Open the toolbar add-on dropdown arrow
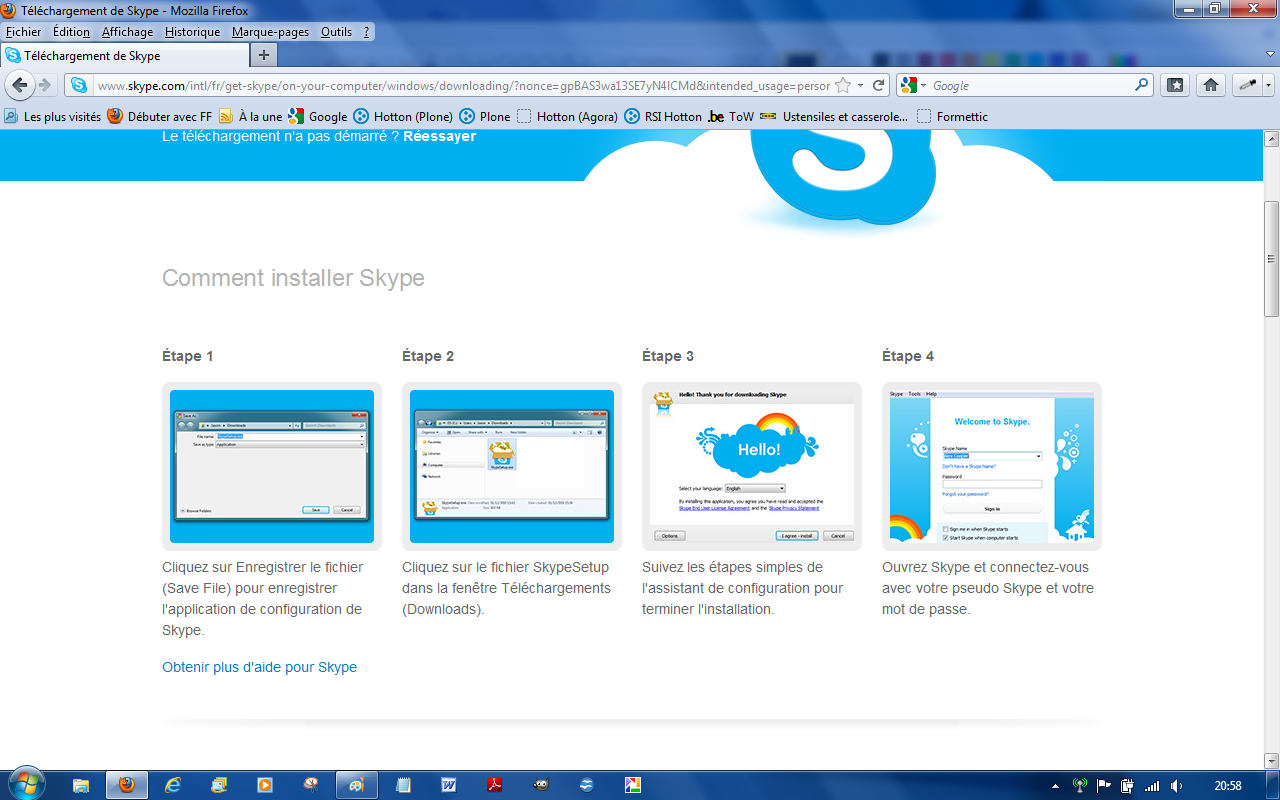This screenshot has height=800, width=1280. coord(1269,86)
